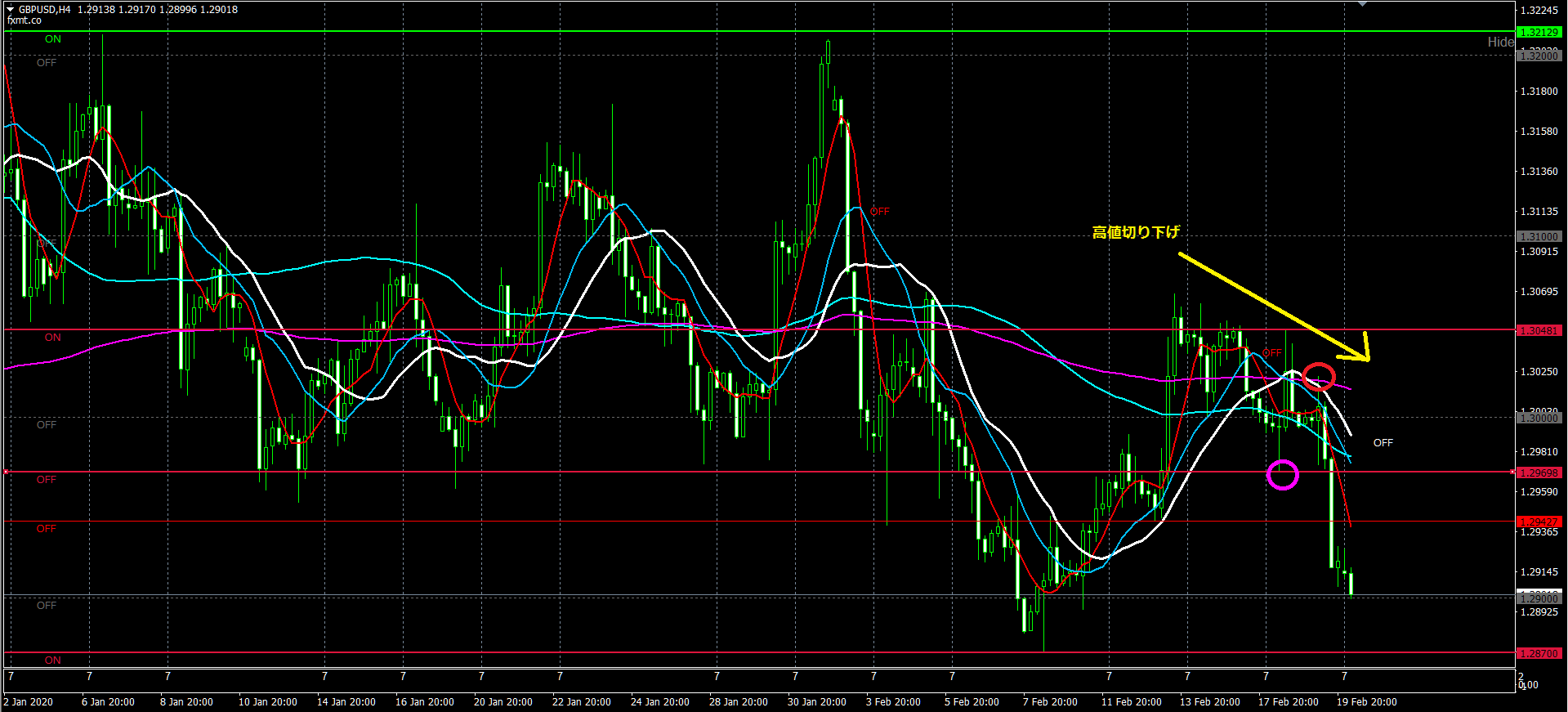Toggle the gray OFF label near the 1.32000 level
This screenshot has width=1568, height=712.
(x=47, y=63)
